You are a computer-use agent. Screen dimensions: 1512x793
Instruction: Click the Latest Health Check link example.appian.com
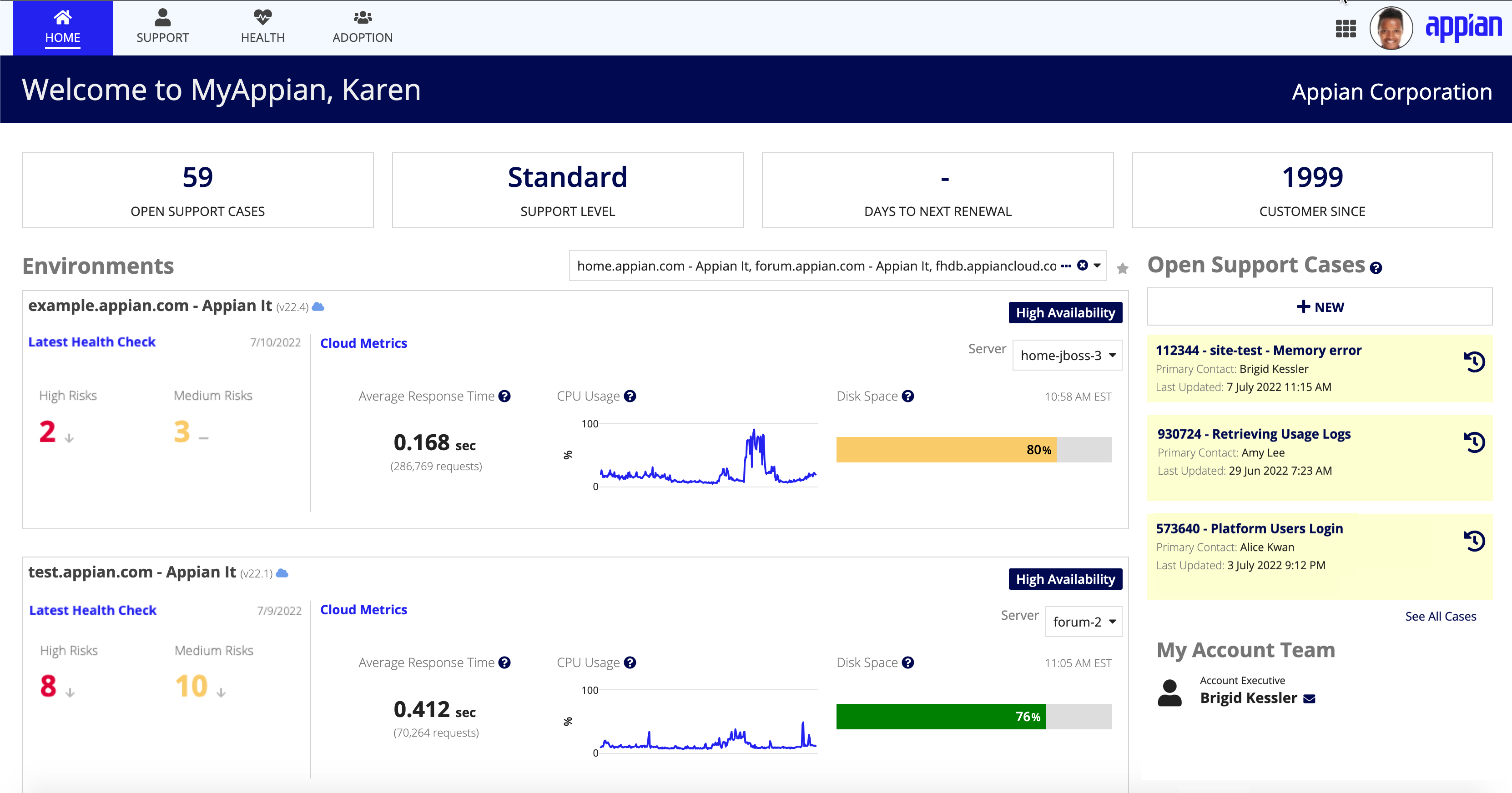click(x=93, y=342)
